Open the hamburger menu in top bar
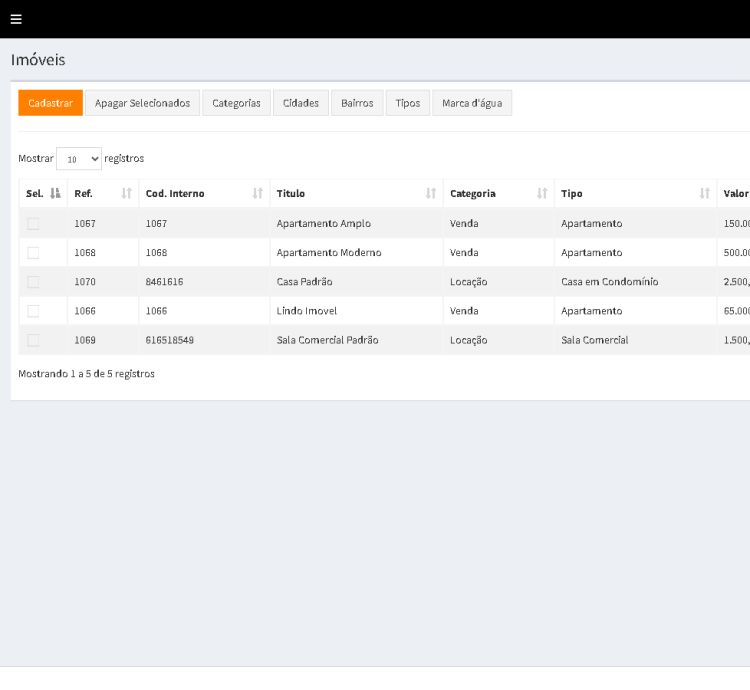This screenshot has height=690, width=750. [x=16, y=20]
